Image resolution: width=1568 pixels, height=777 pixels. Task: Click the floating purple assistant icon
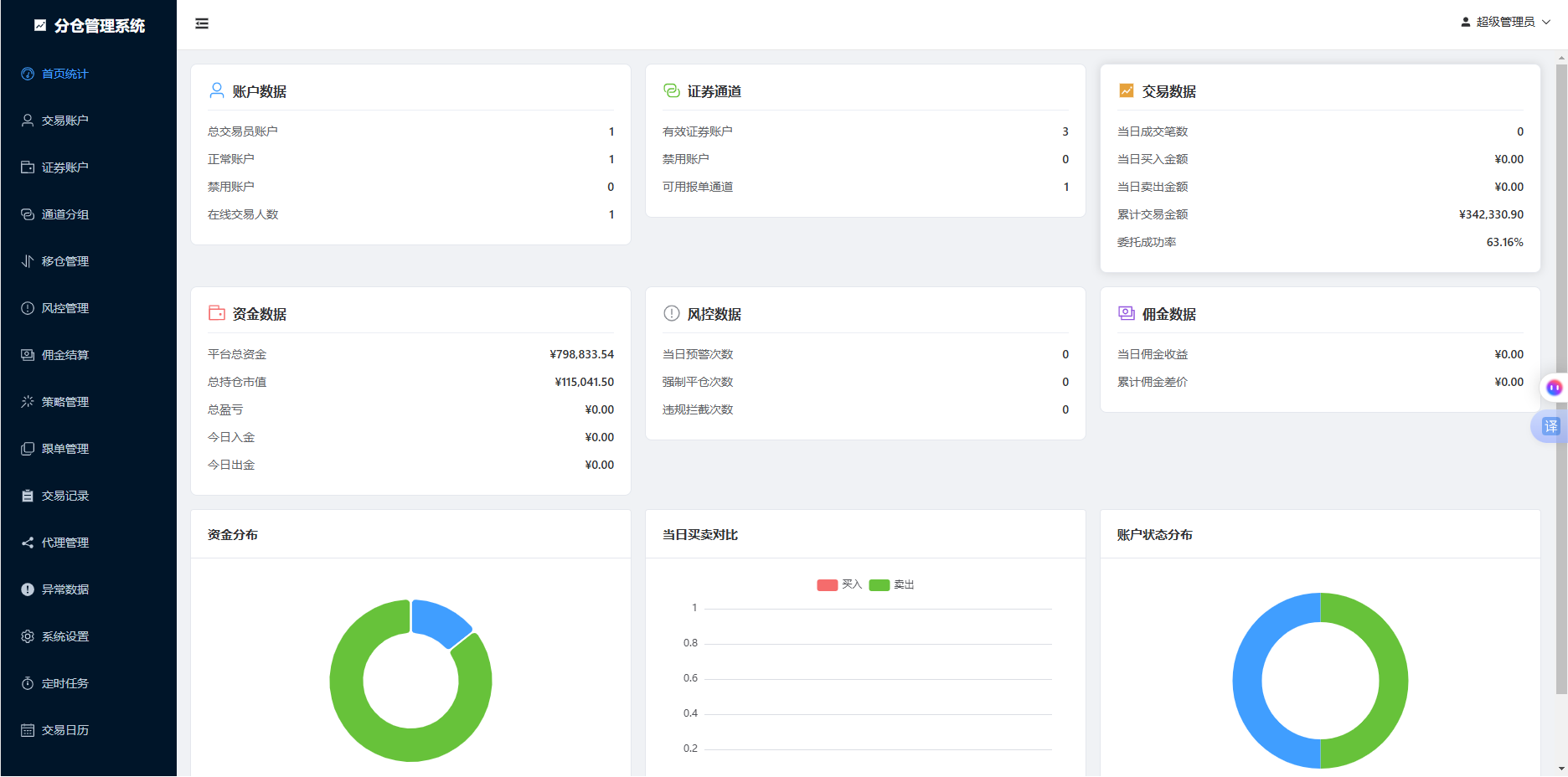[x=1554, y=388]
